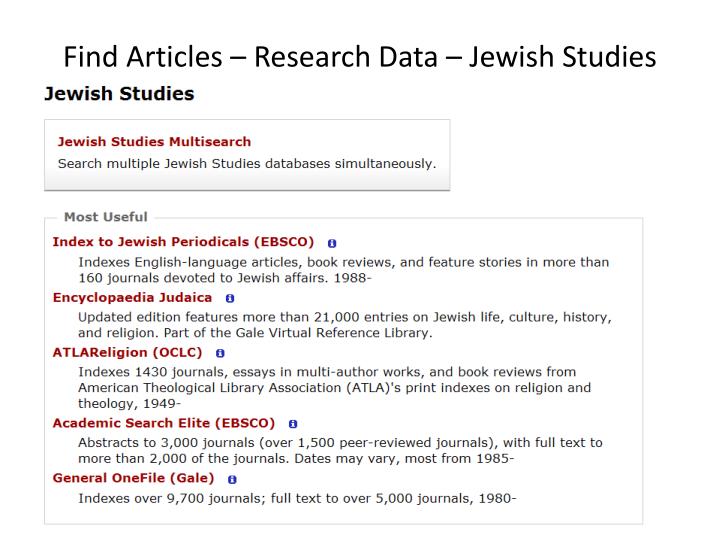
Task: Click the 'Most Useful' section label
Action: [106, 217]
